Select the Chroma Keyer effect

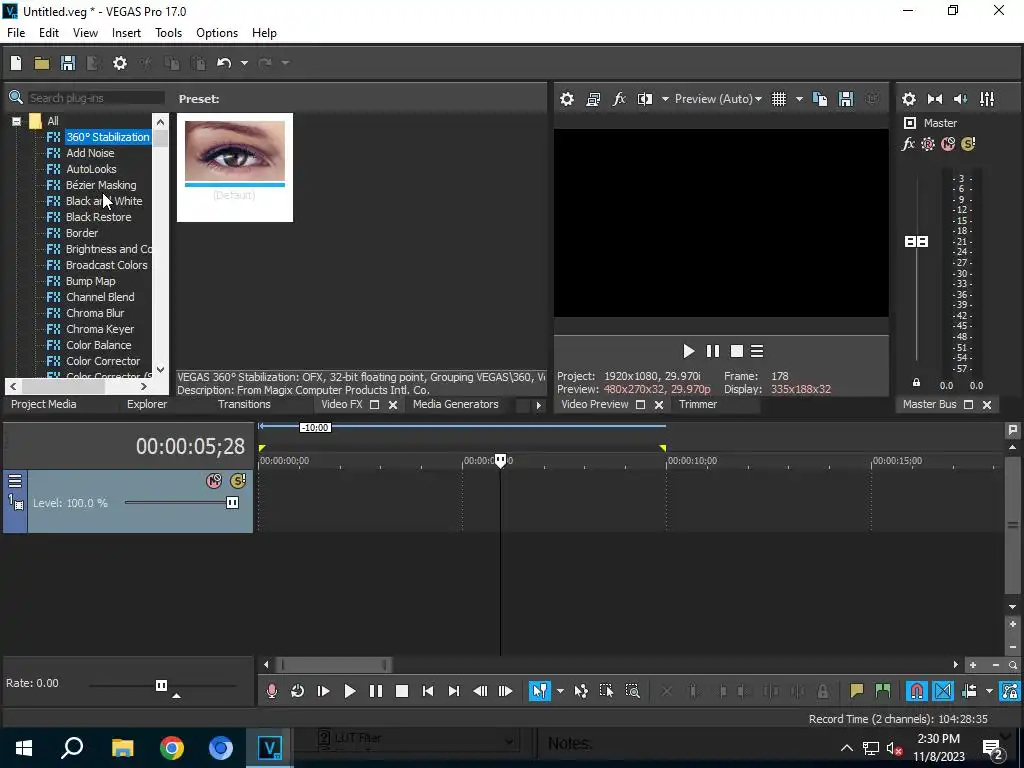[x=100, y=329]
